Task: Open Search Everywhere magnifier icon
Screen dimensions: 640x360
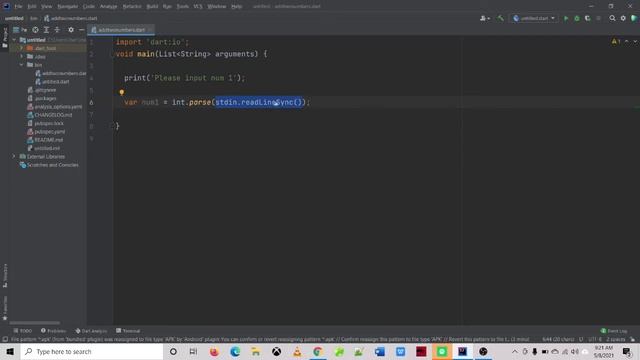Action: tap(612, 18)
